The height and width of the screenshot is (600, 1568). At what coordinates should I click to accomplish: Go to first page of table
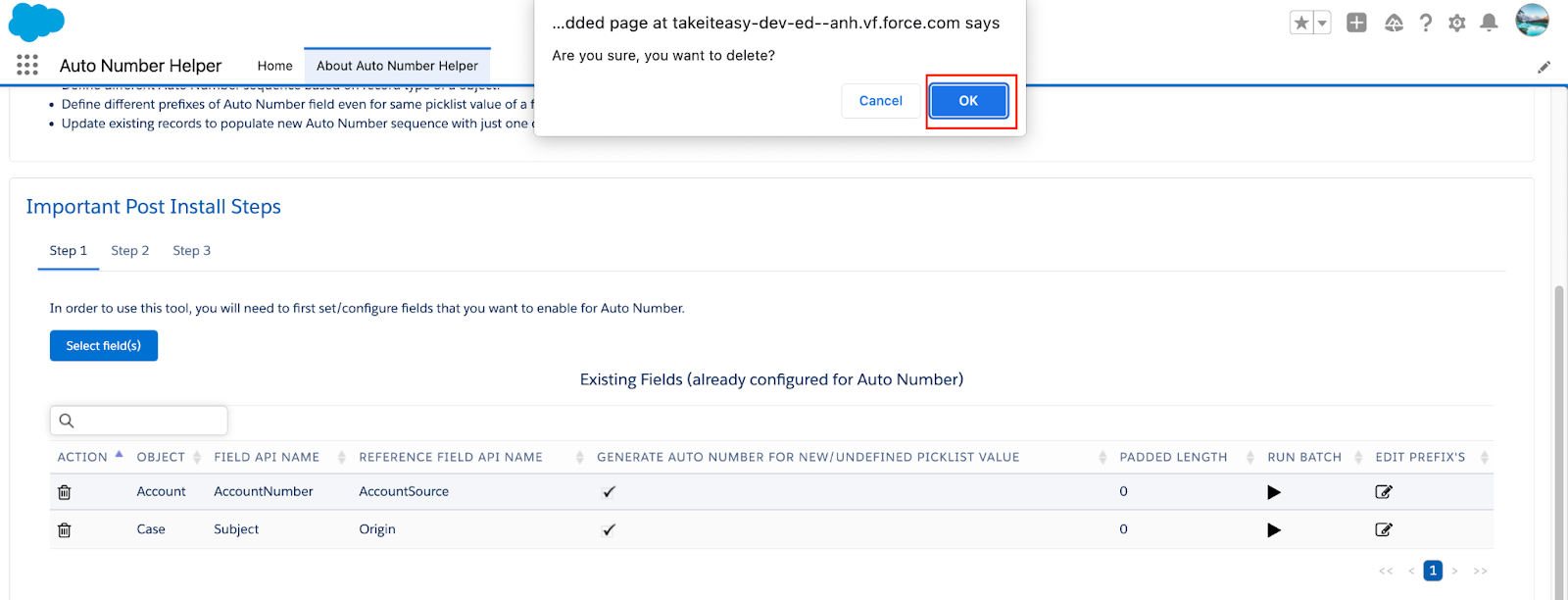[x=1386, y=571]
